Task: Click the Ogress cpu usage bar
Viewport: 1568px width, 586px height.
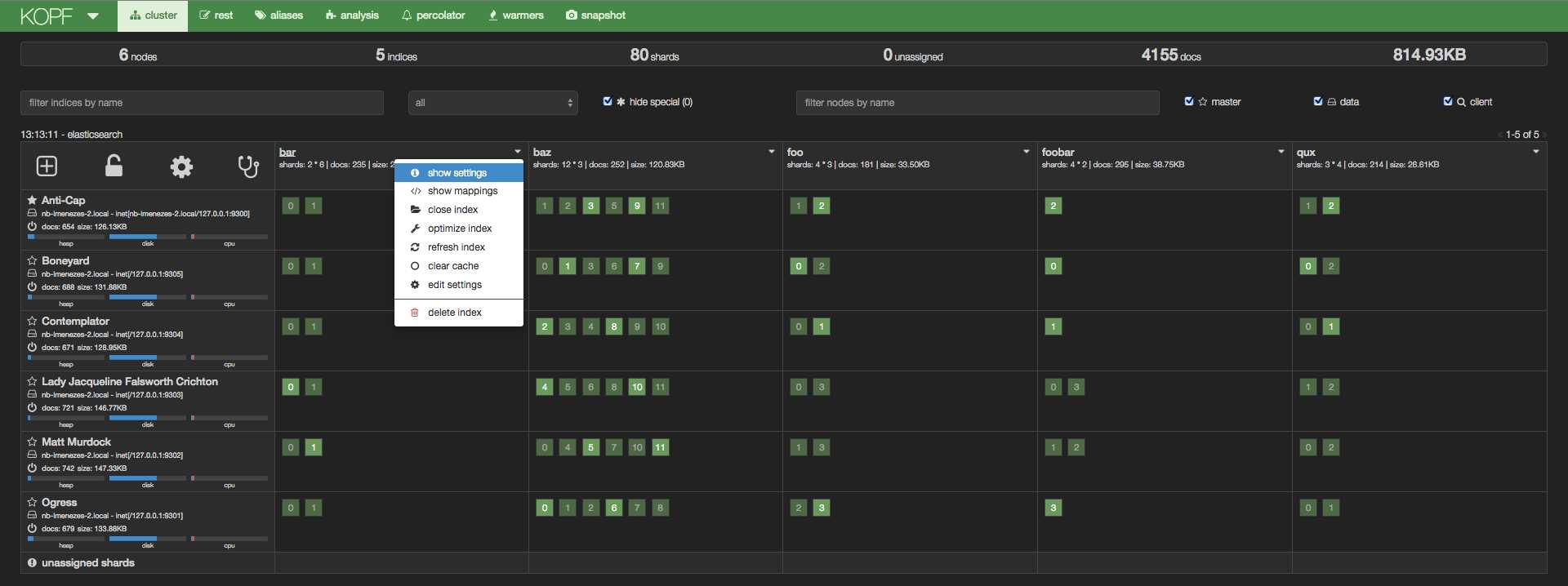Action: pos(229,539)
